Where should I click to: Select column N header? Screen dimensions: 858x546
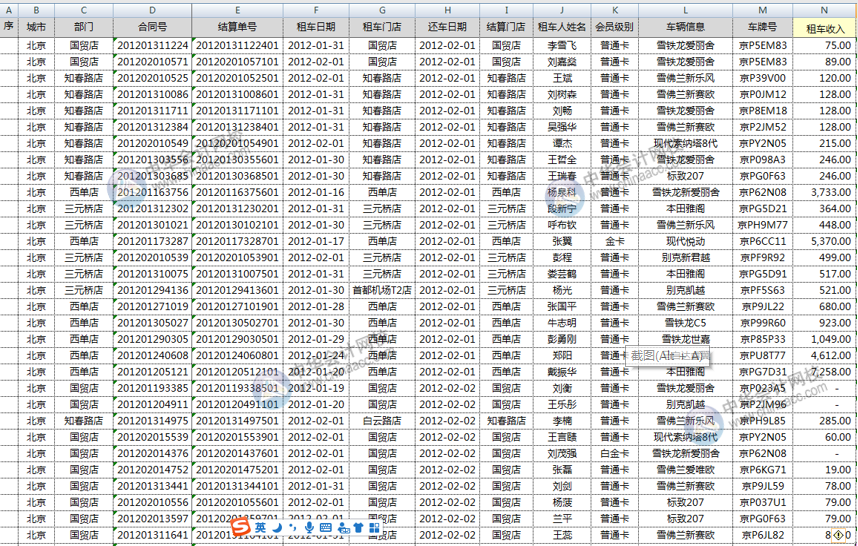pos(824,8)
